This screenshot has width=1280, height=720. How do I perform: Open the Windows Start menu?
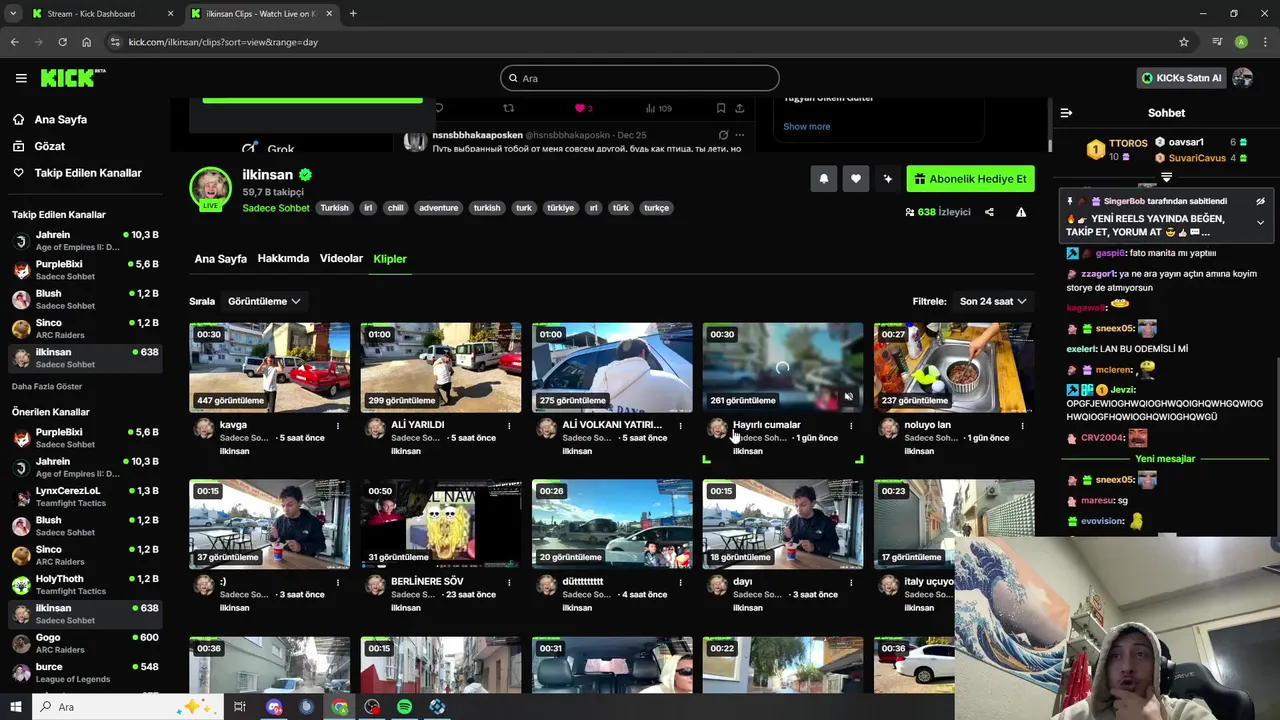point(16,707)
